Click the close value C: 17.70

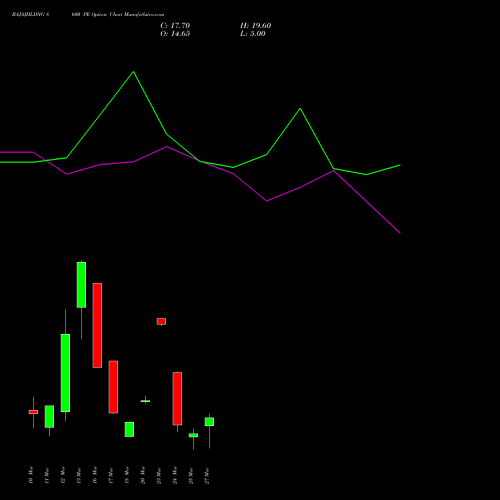click(x=175, y=26)
